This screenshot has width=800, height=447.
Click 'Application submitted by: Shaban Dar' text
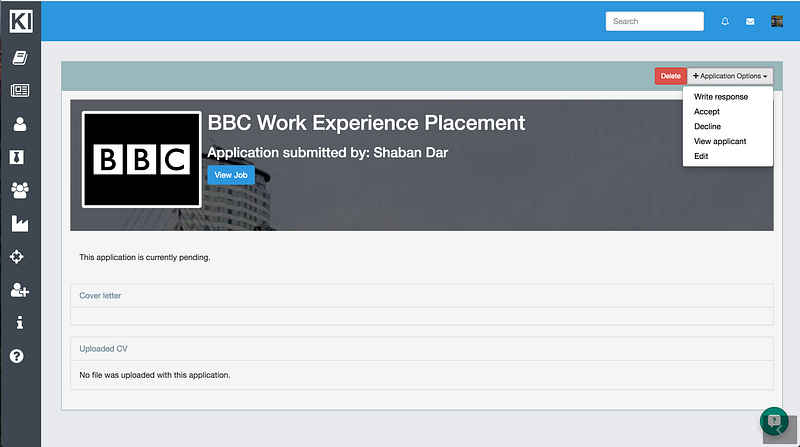328,153
